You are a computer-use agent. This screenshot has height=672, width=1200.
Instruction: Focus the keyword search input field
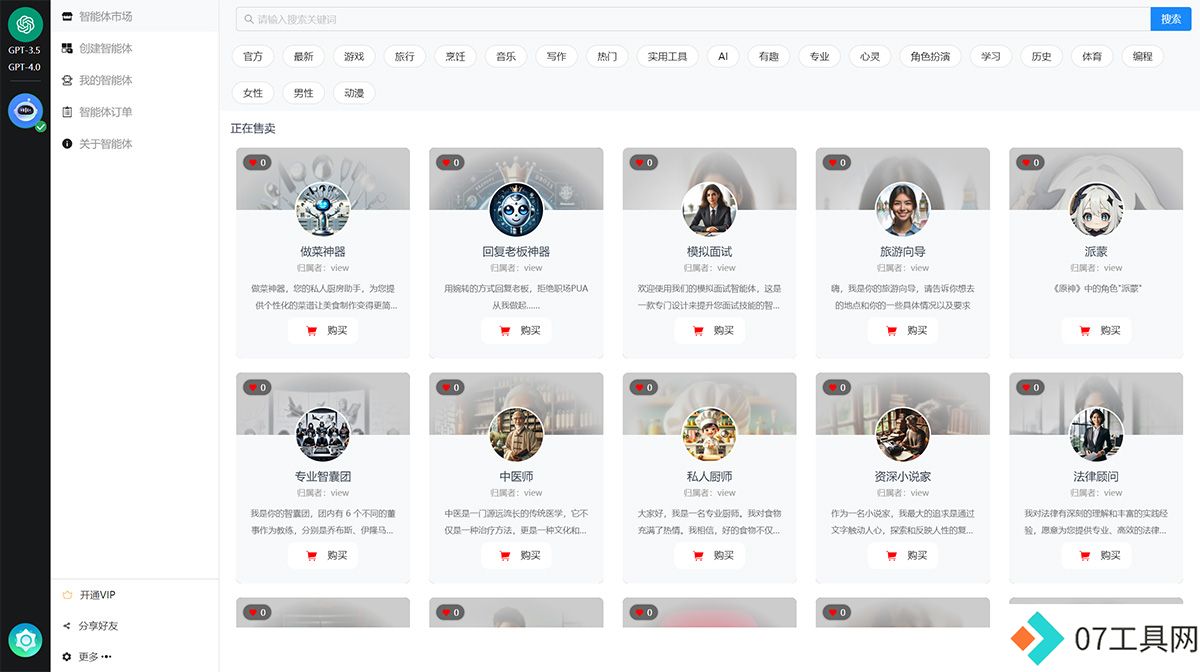click(x=693, y=19)
